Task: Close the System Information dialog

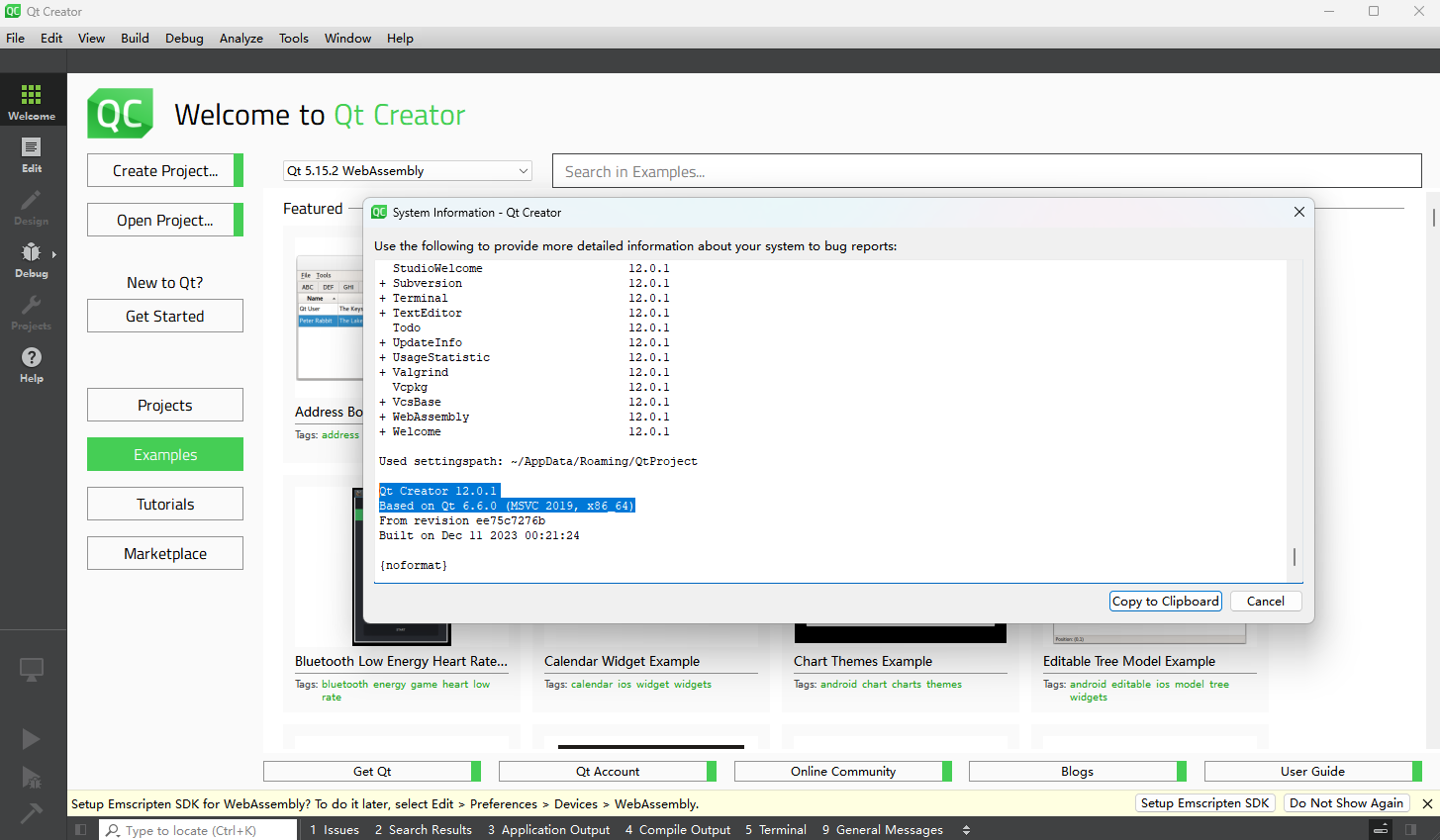Action: pos(1299,212)
